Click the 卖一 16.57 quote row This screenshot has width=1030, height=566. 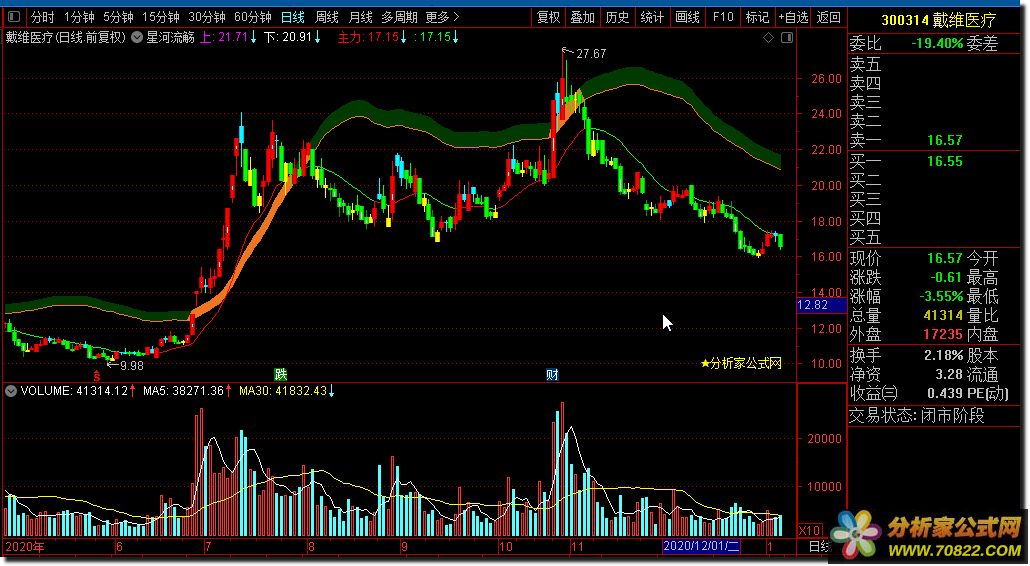(x=935, y=140)
